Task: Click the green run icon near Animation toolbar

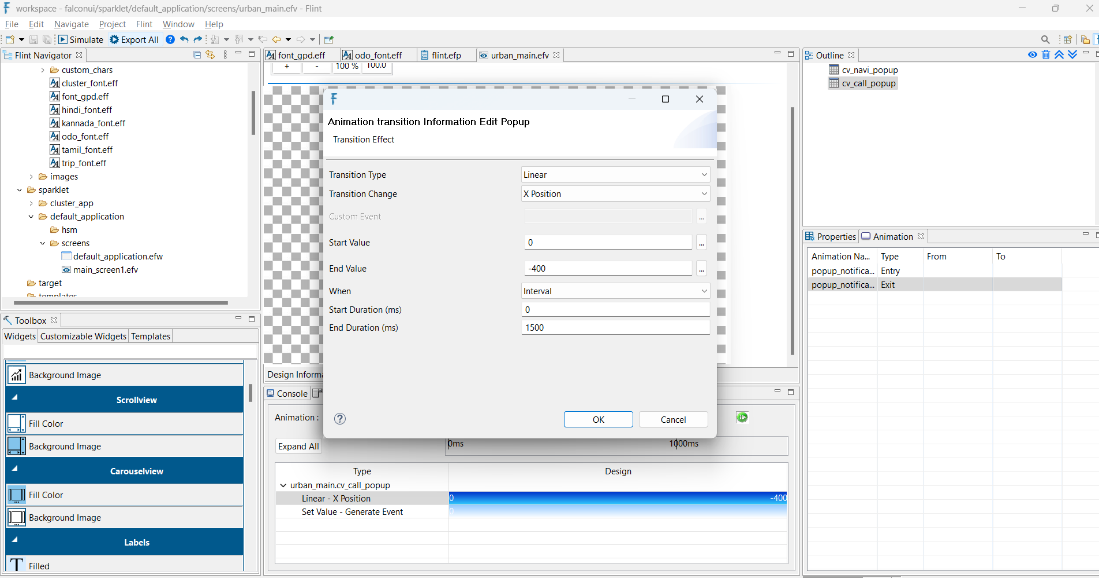Action: tap(741, 418)
